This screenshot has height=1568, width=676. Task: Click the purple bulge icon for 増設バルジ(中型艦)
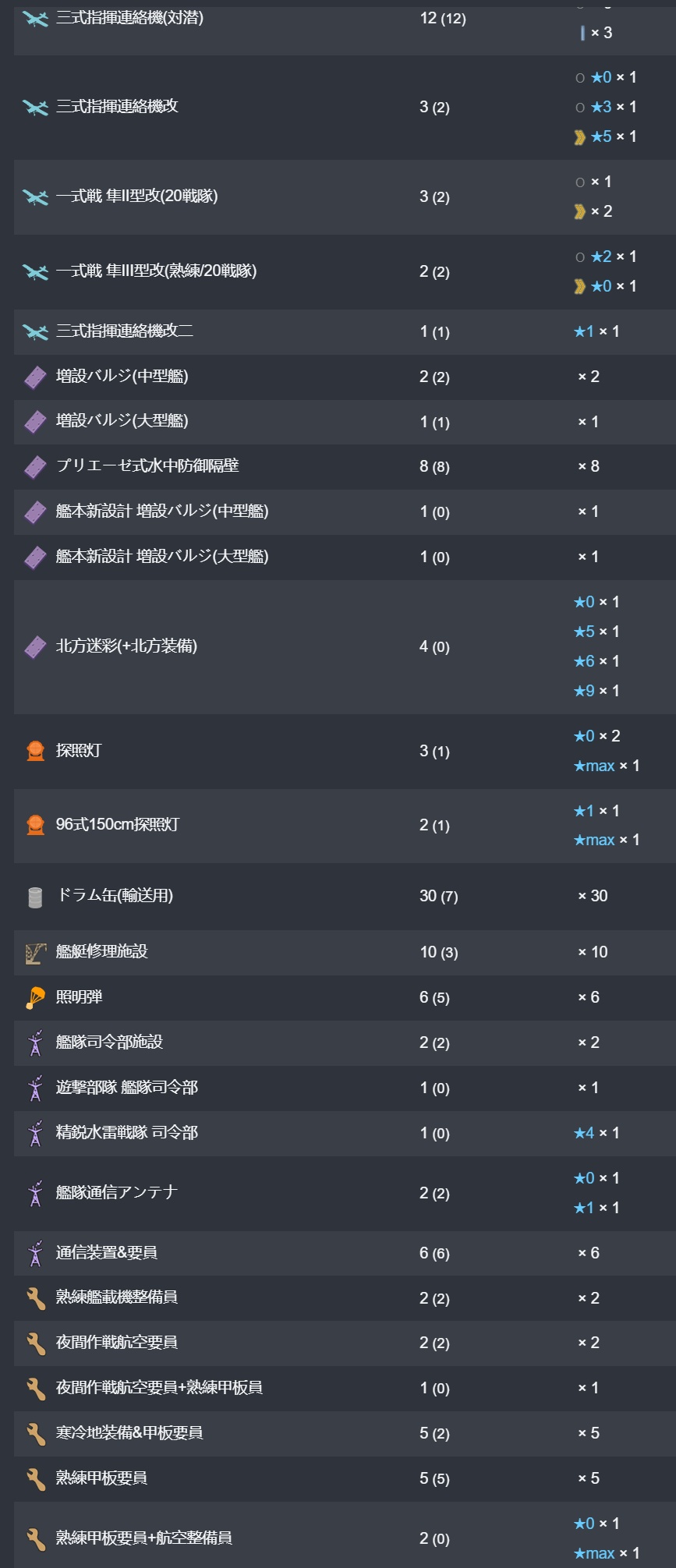click(x=35, y=377)
